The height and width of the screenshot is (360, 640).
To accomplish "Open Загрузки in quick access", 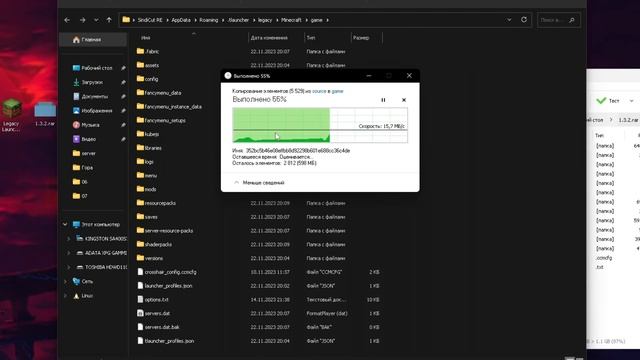I will coord(92,82).
